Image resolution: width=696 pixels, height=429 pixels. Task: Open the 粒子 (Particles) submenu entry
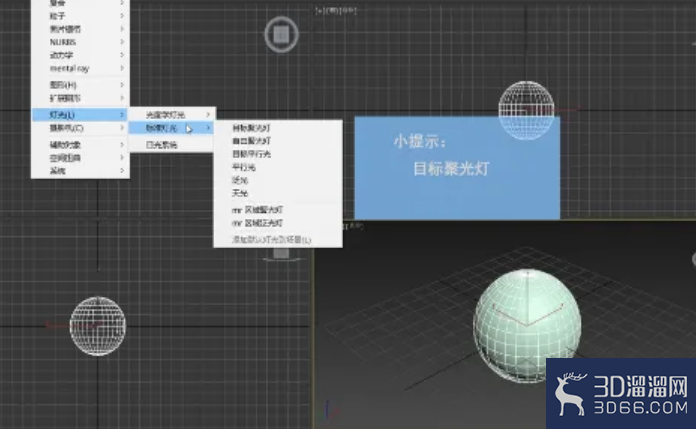(x=80, y=16)
